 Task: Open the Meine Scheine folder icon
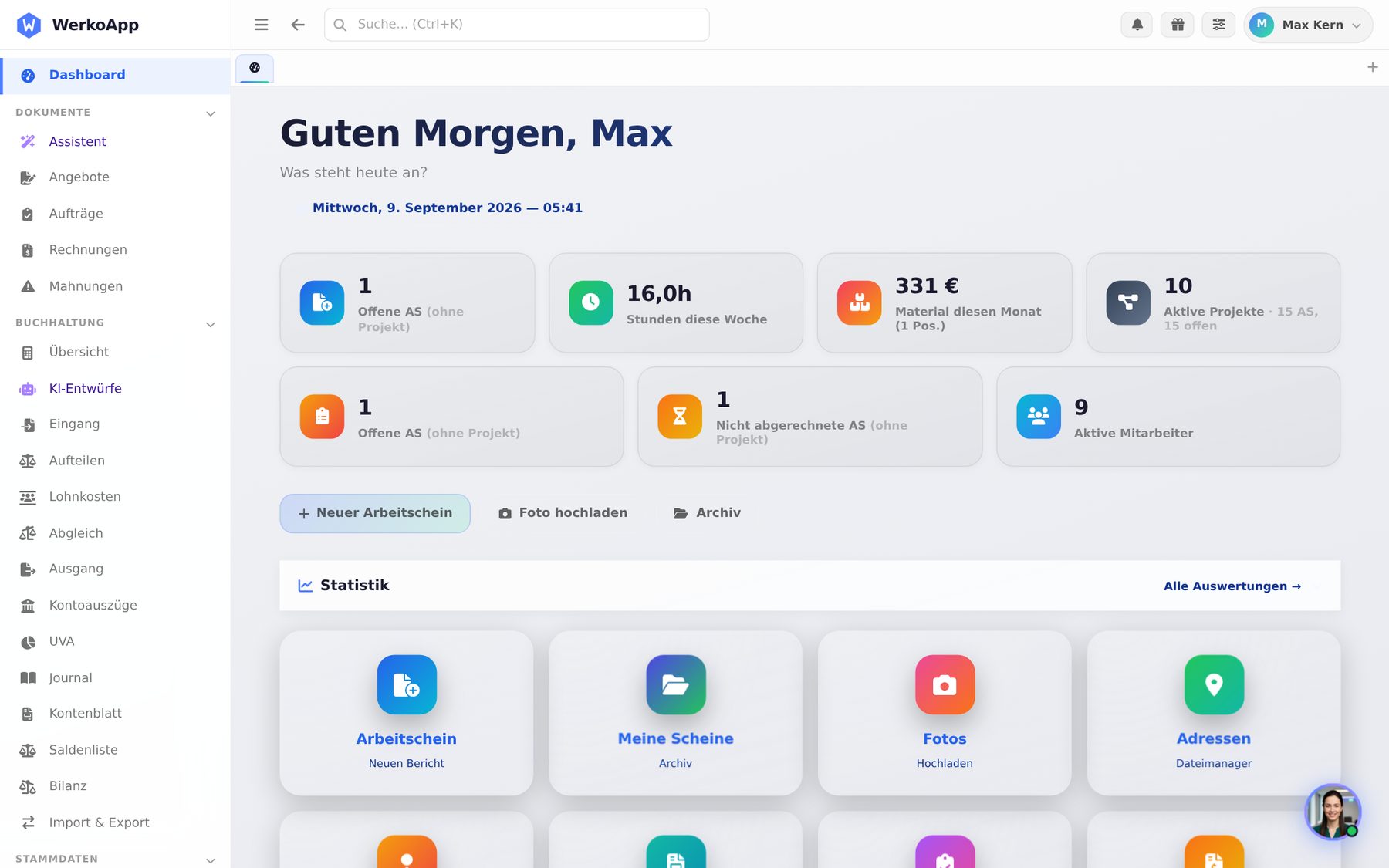(676, 684)
